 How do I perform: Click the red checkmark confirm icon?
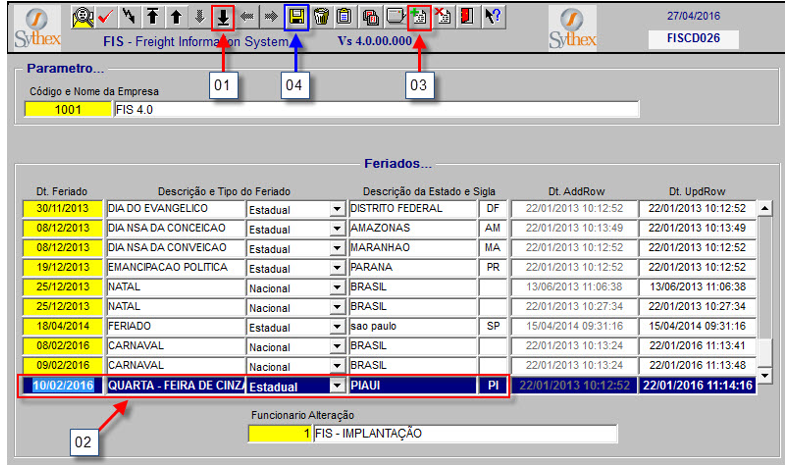click(x=106, y=17)
